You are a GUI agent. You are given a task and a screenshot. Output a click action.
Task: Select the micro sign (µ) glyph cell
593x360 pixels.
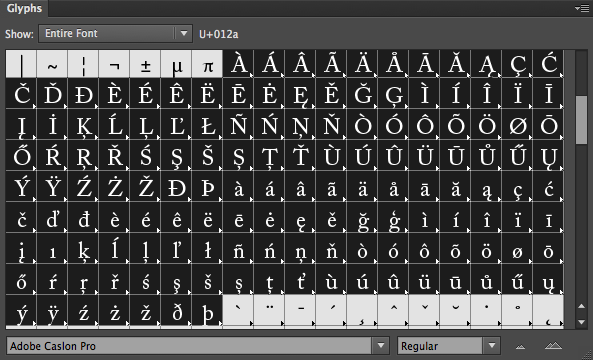[x=176, y=64]
